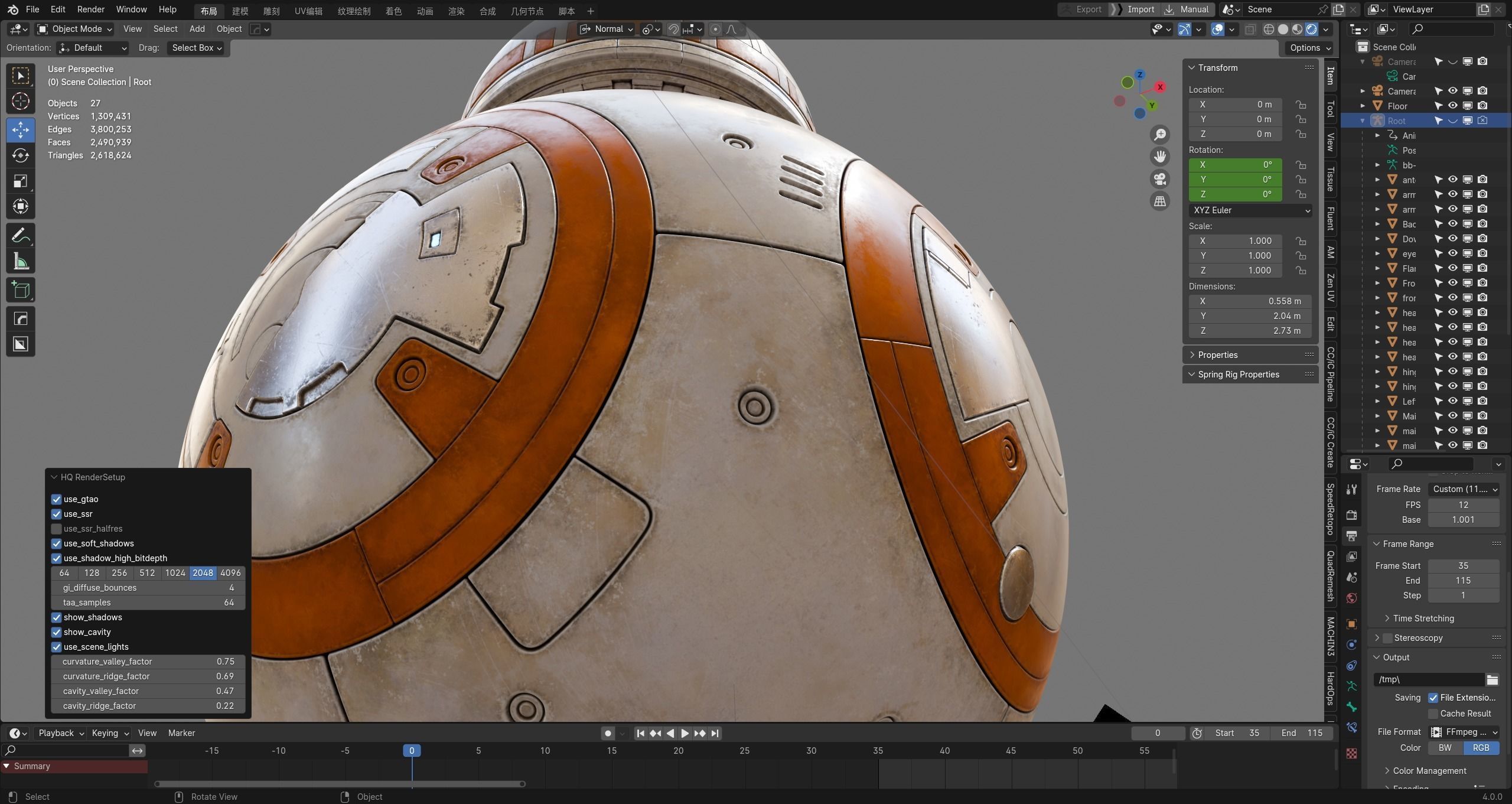Click the Frame Start 35 field
This screenshot has height=804, width=1512.
(1464, 566)
